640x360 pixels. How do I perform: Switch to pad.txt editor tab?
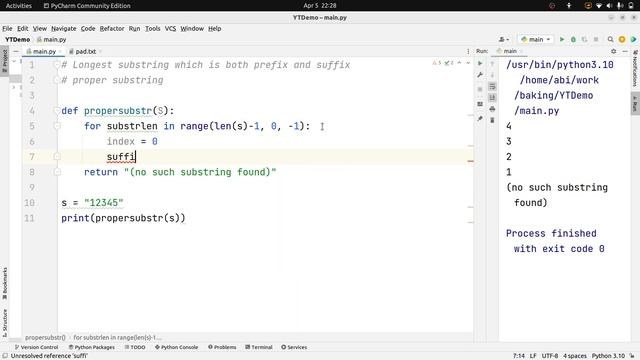85,51
